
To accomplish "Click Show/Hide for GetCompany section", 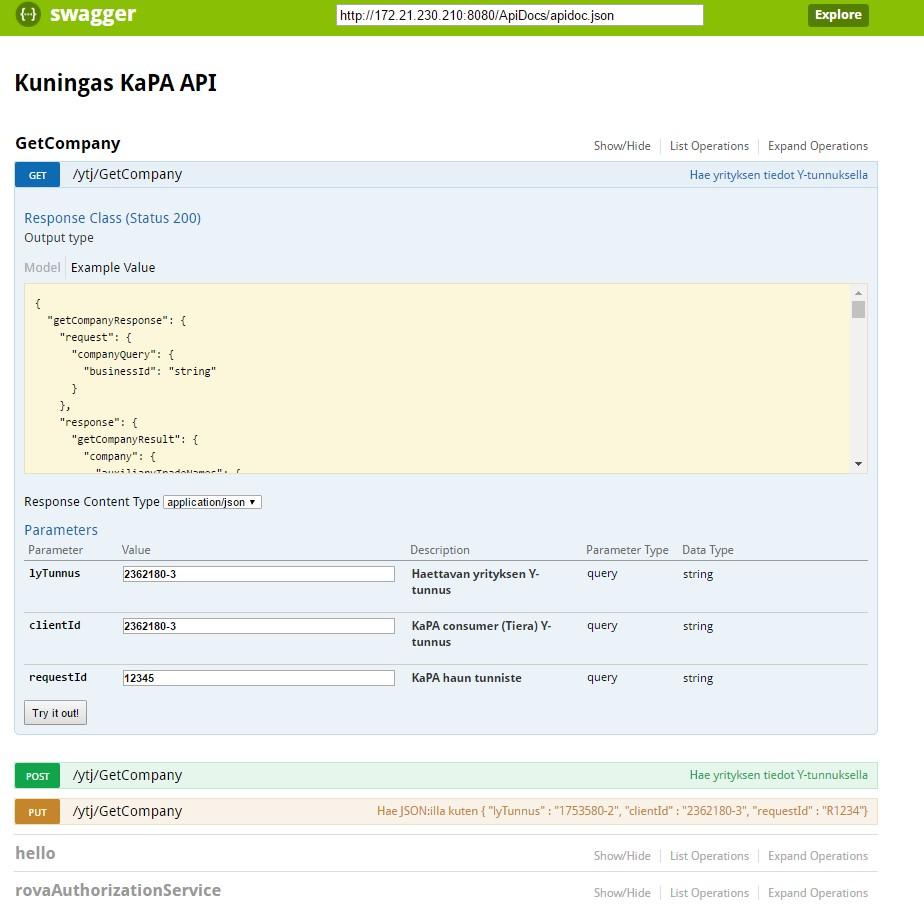I will pos(622,146).
